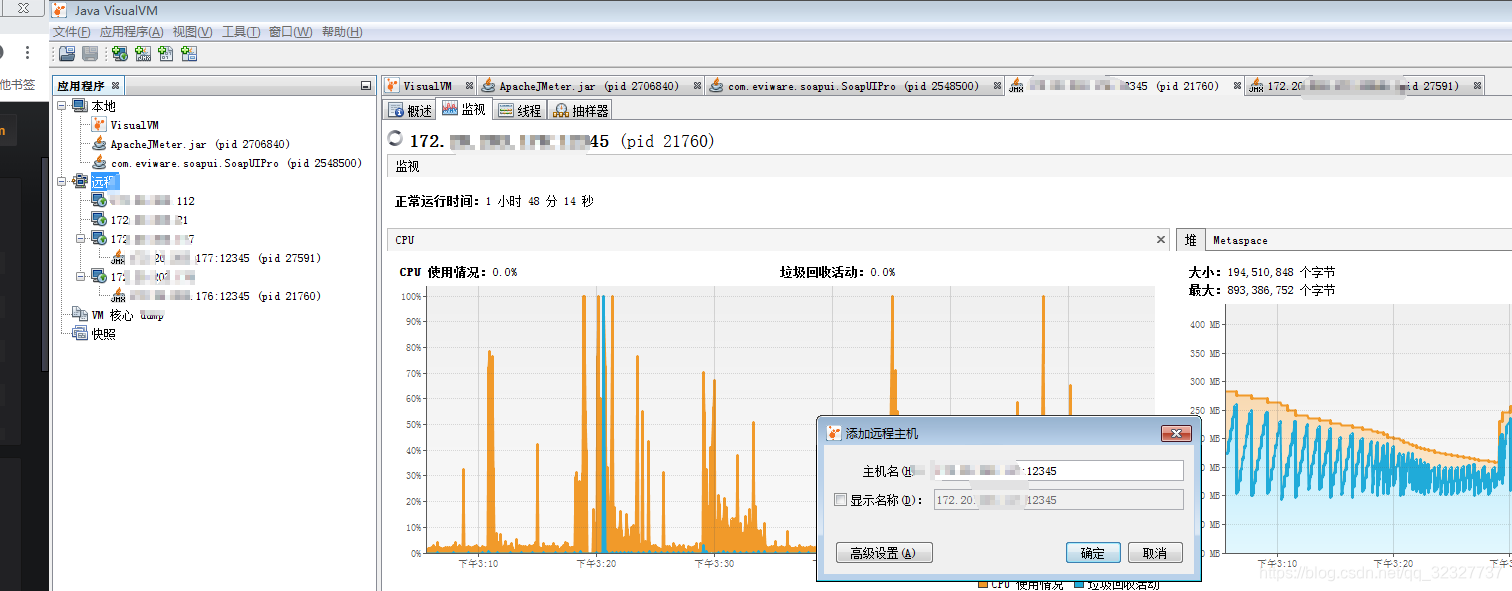Viewport: 1512px width, 591px height.
Task: Switch to the Overview (概述) tab
Action: click(410, 110)
